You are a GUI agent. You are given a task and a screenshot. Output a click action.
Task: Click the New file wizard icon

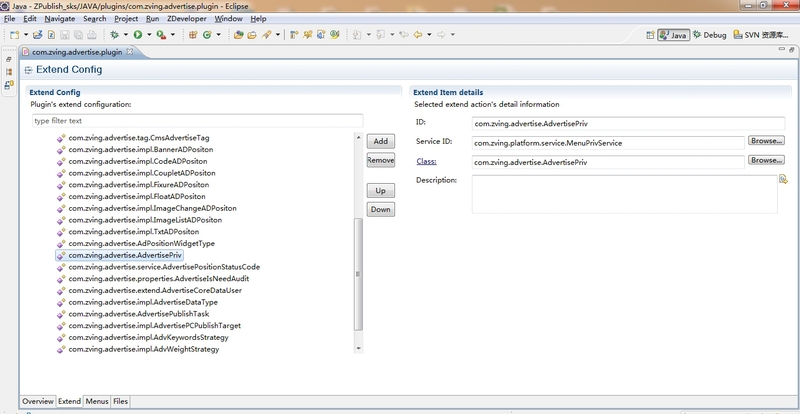pyautogui.click(x=17, y=35)
